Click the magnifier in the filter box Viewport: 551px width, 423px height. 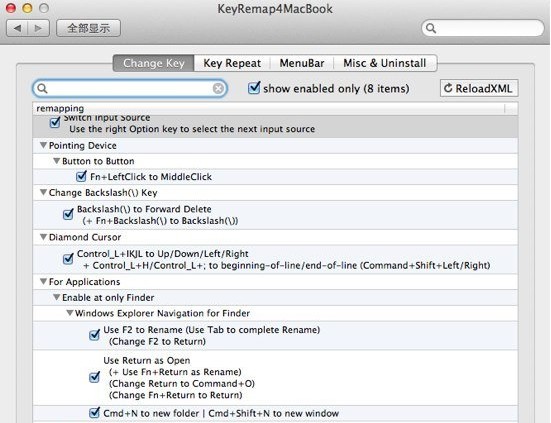42,89
